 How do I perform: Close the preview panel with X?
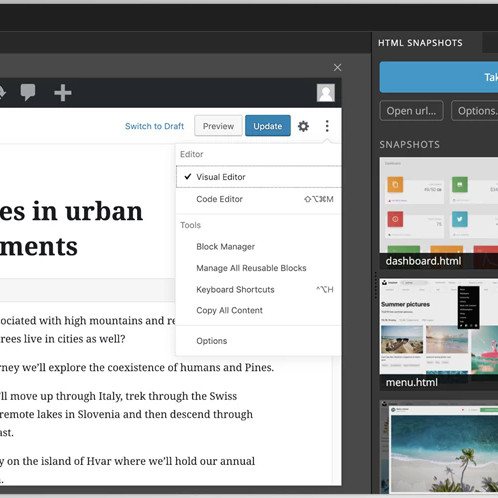pos(337,68)
